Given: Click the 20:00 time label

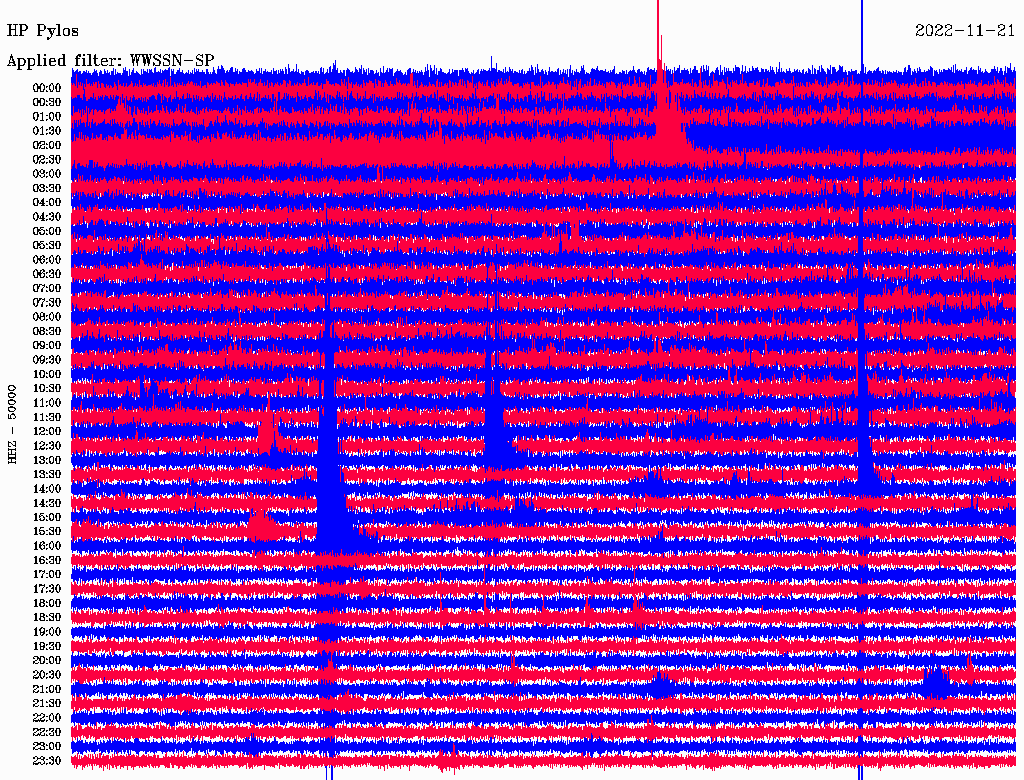Looking at the screenshot, I should [47, 660].
